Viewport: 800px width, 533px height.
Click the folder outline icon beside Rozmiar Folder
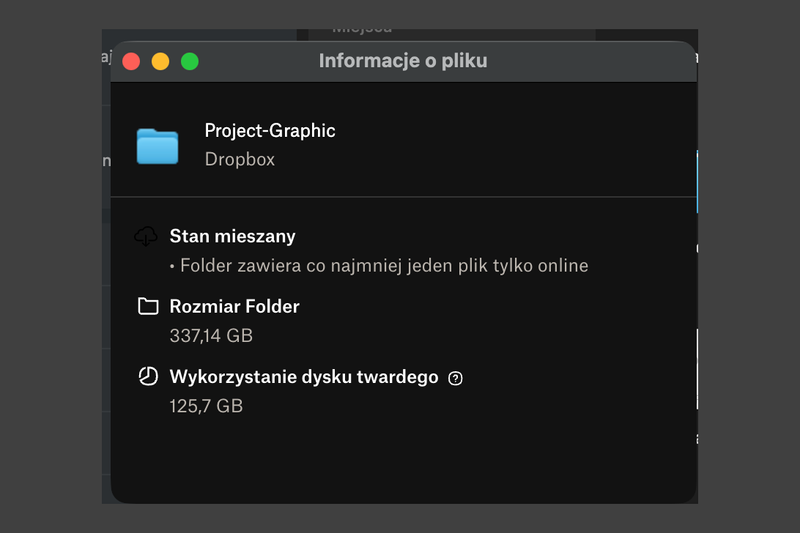(148, 307)
